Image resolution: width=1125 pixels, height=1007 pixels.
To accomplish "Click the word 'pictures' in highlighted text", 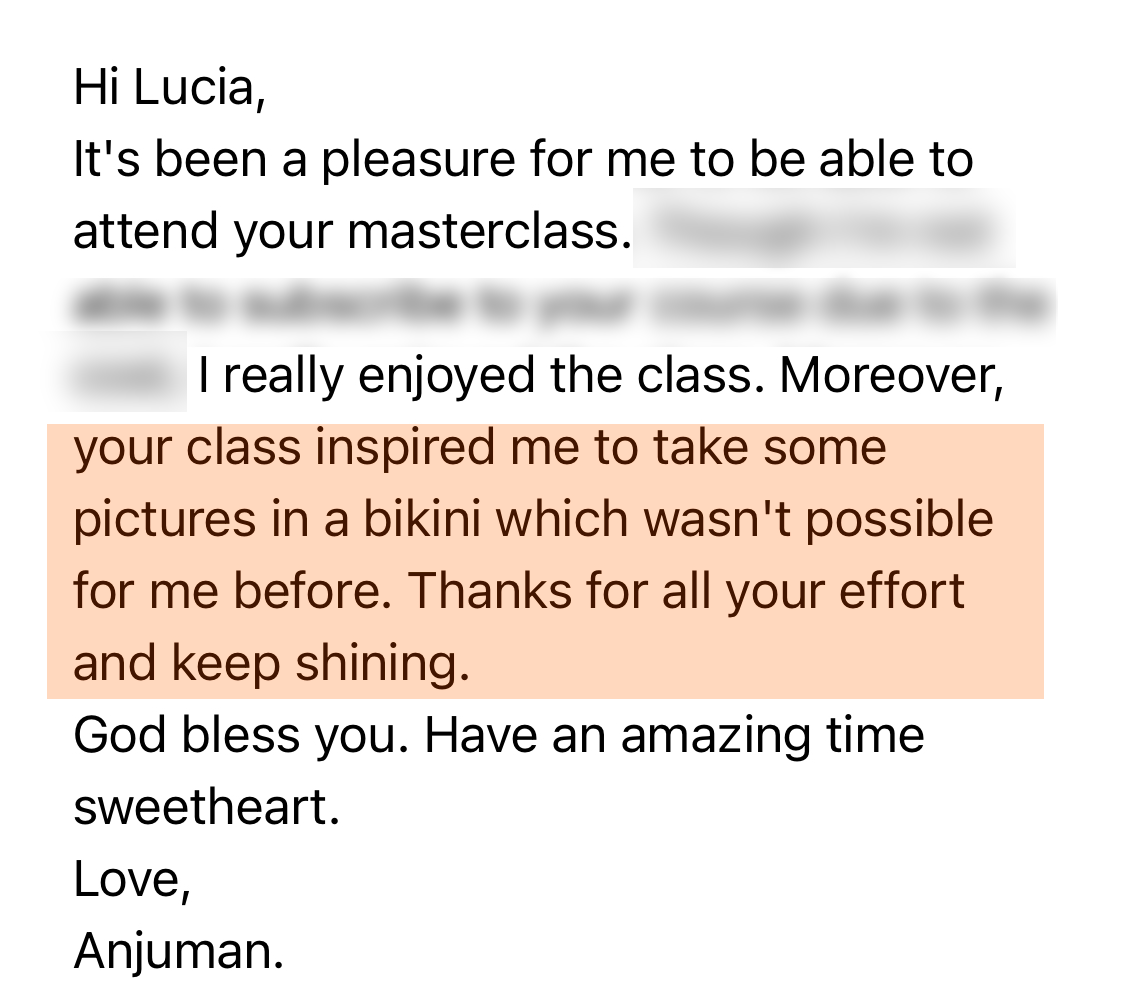I will 165,520.
